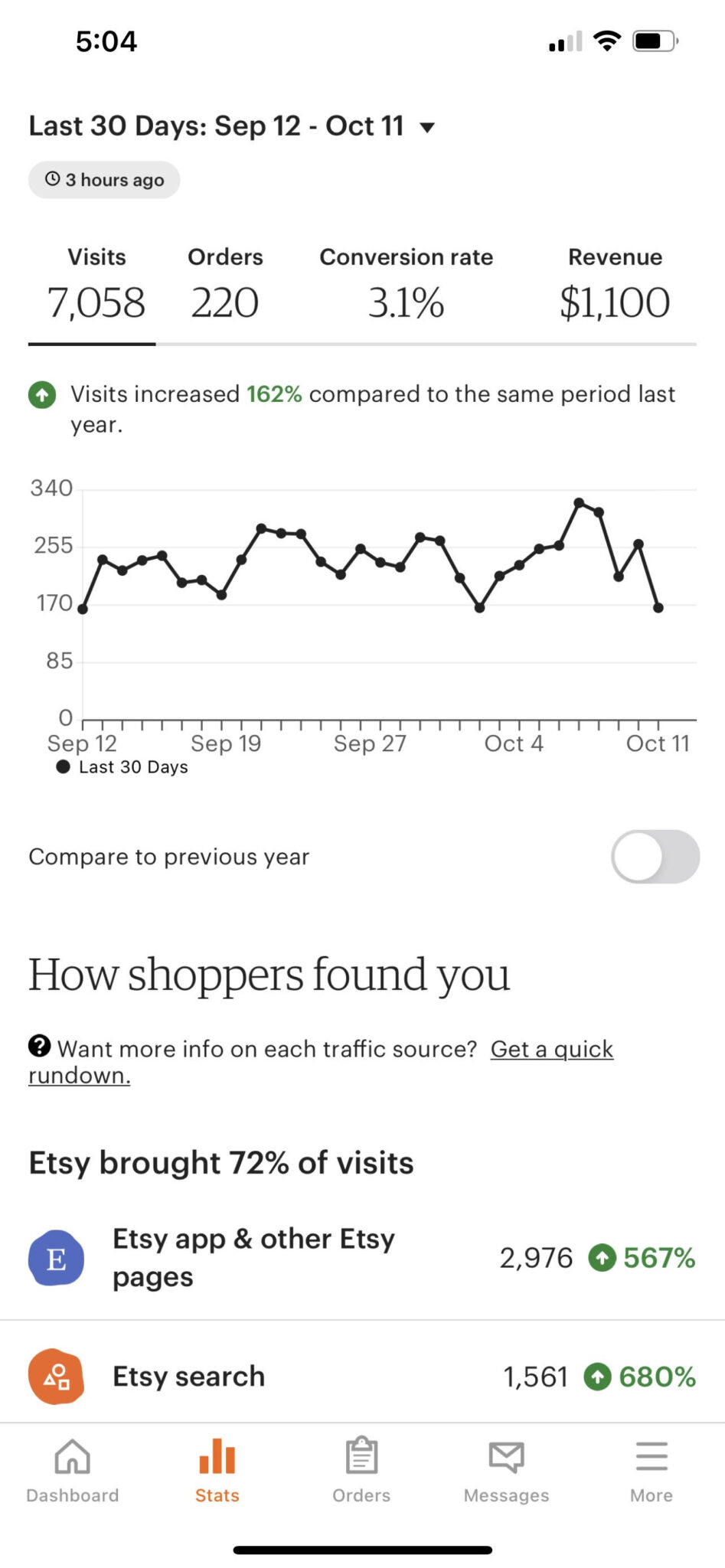Open the More hamburger menu icon

pos(652,1457)
